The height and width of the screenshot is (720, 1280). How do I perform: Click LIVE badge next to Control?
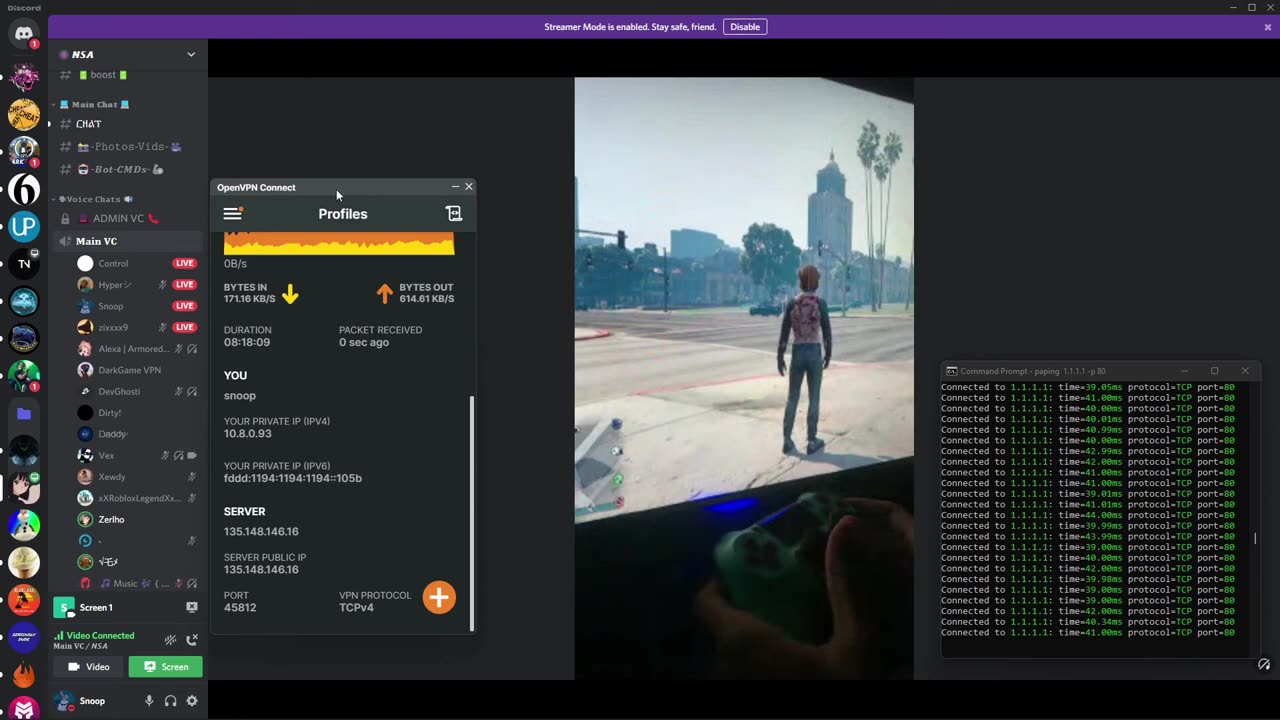click(x=184, y=263)
